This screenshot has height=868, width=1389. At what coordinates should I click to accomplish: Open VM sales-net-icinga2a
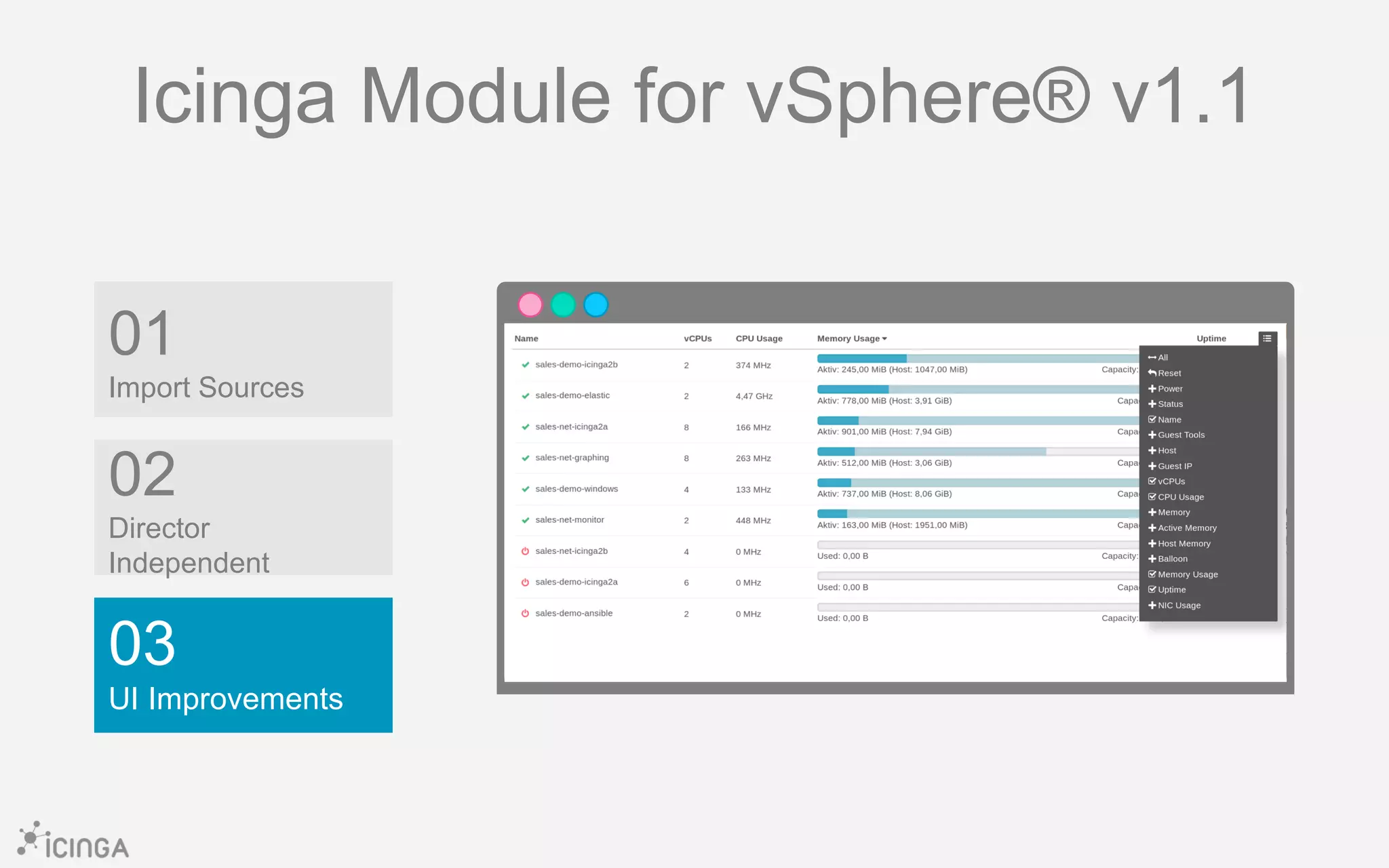(571, 427)
